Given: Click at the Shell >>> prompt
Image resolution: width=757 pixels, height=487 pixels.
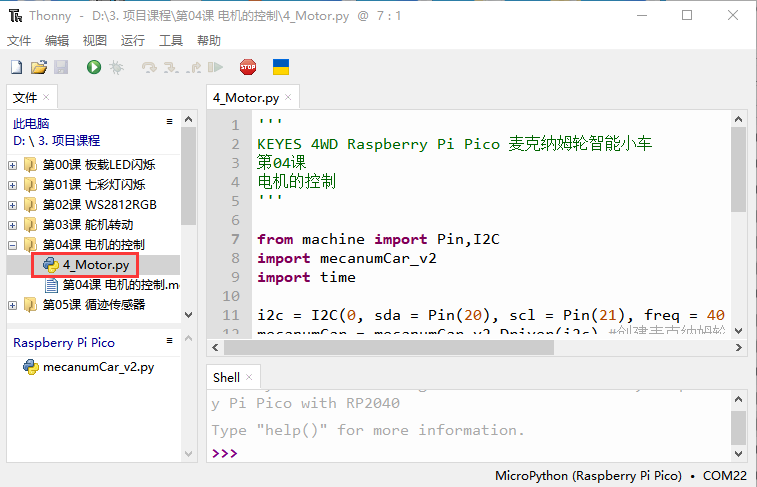Looking at the screenshot, I should tap(224, 453).
